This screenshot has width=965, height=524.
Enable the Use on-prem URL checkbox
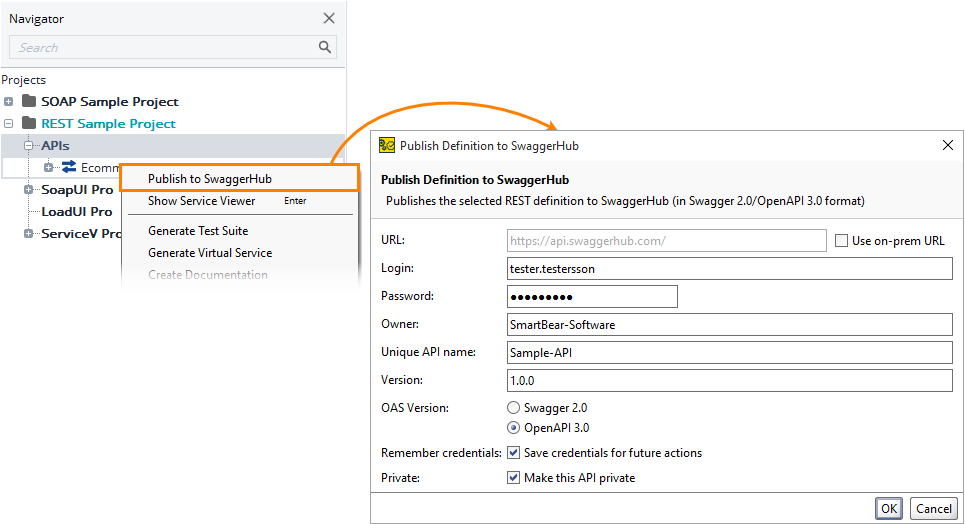pos(841,241)
